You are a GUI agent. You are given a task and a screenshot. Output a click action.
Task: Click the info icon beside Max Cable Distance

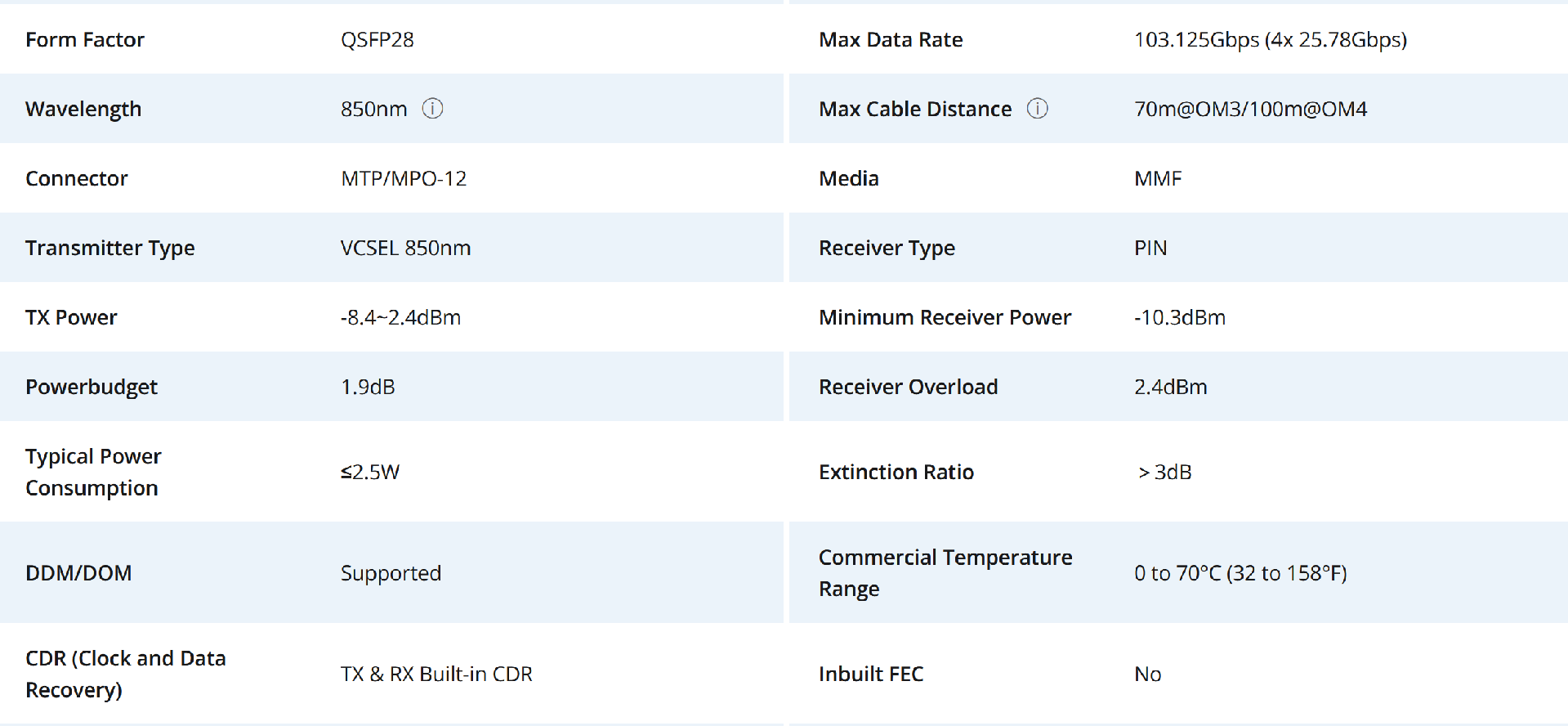(1037, 108)
